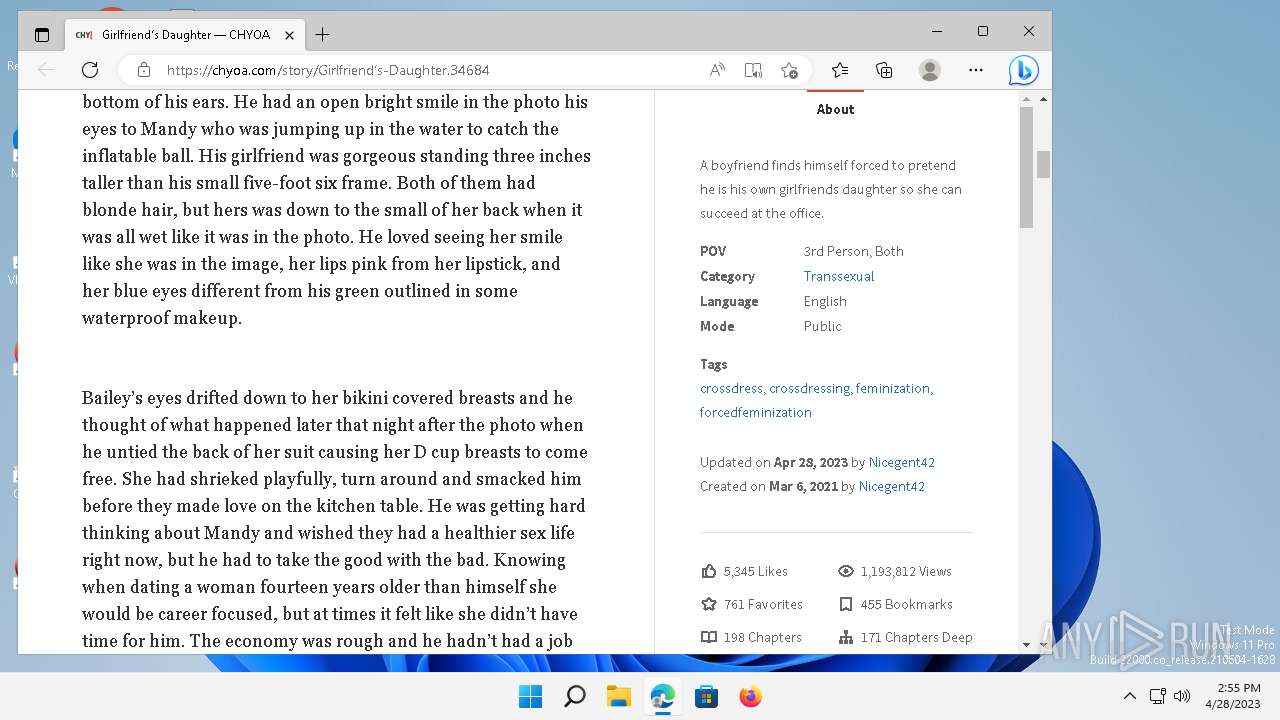The height and width of the screenshot is (720, 1280).
Task: Launch Firefox from the taskbar
Action: (750, 696)
